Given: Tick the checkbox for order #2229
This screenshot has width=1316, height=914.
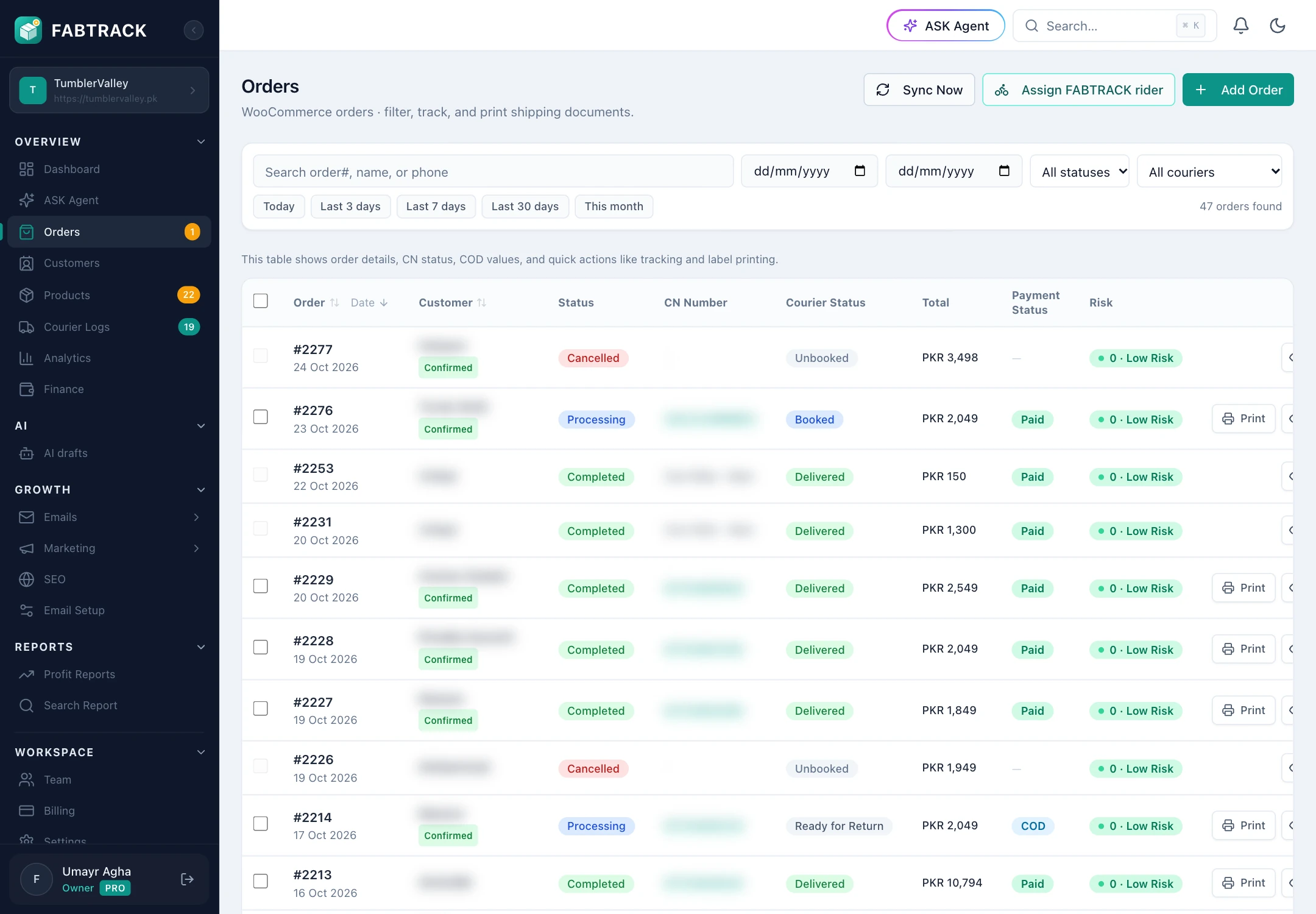Looking at the screenshot, I should [x=260, y=586].
